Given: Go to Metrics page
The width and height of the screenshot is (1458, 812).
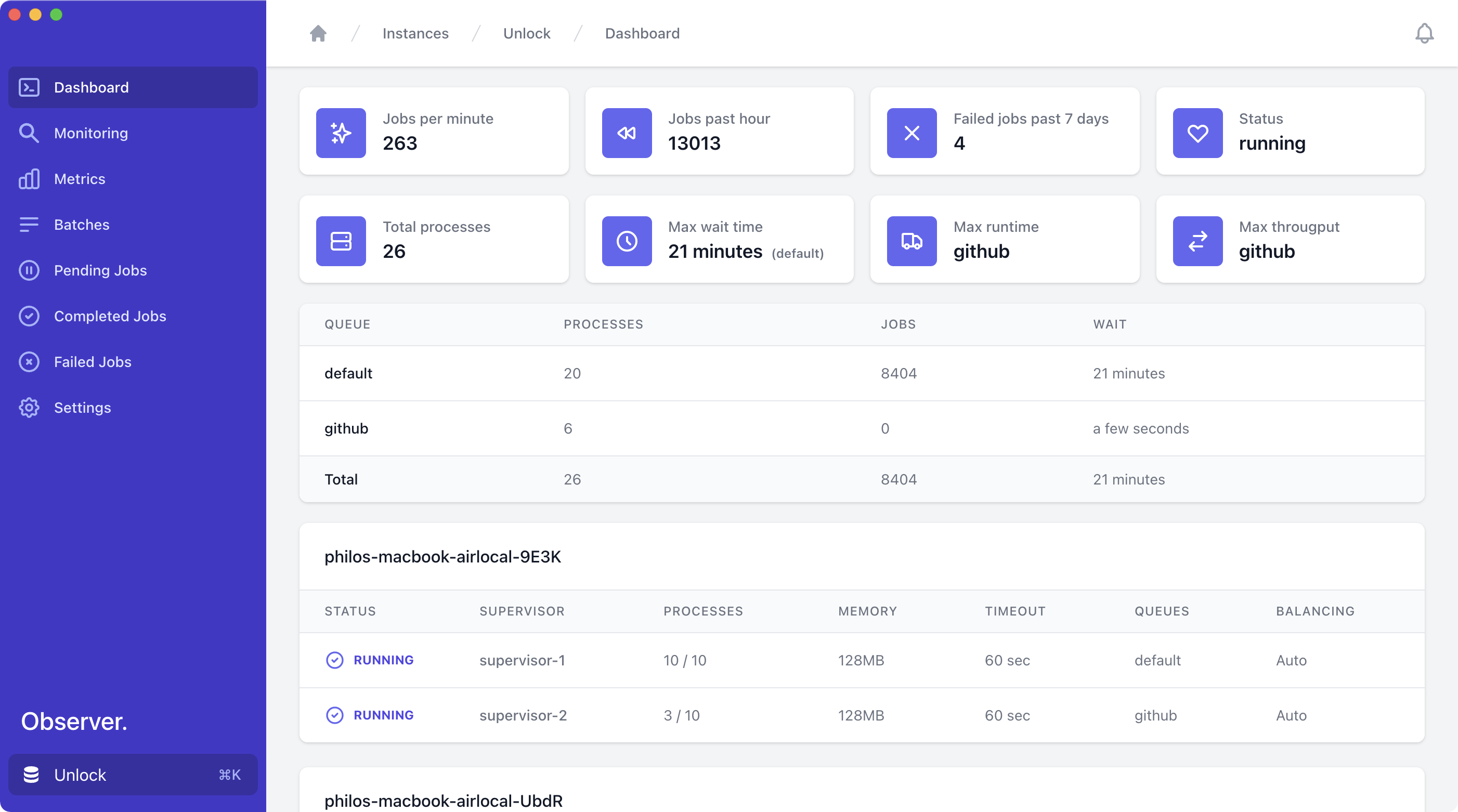Looking at the screenshot, I should click(x=79, y=179).
